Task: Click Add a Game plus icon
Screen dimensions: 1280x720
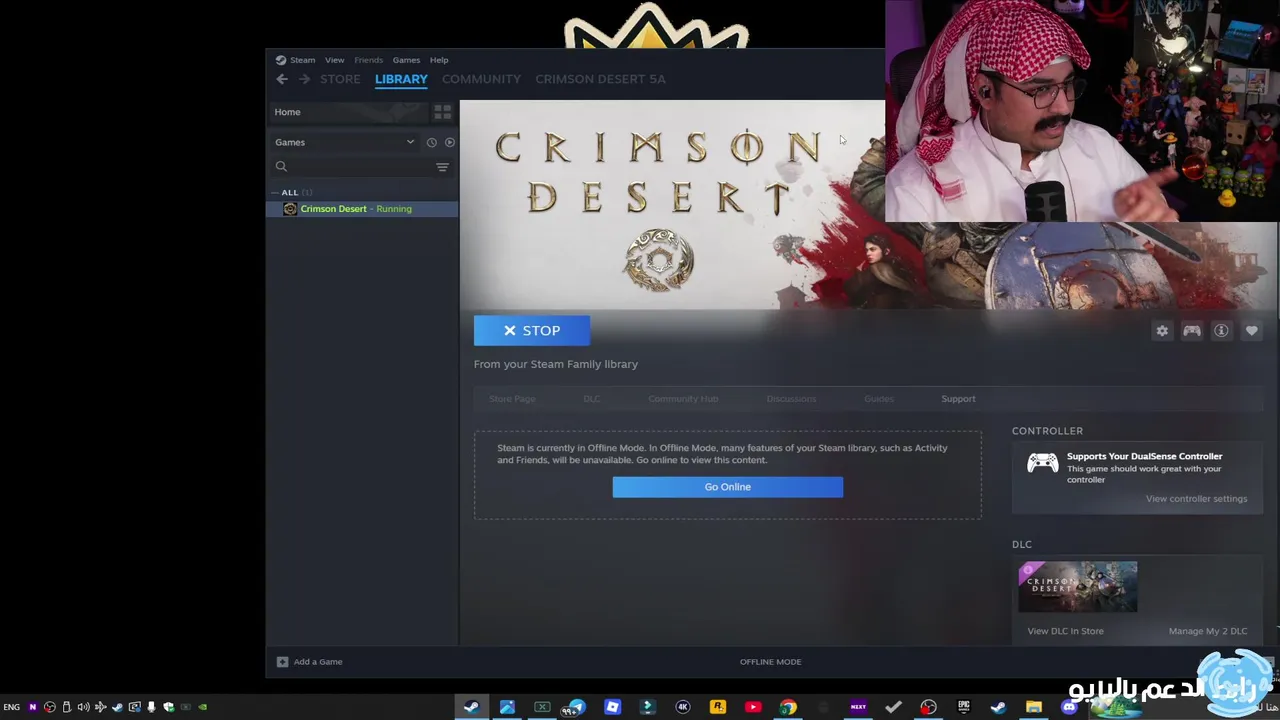Action: point(282,662)
